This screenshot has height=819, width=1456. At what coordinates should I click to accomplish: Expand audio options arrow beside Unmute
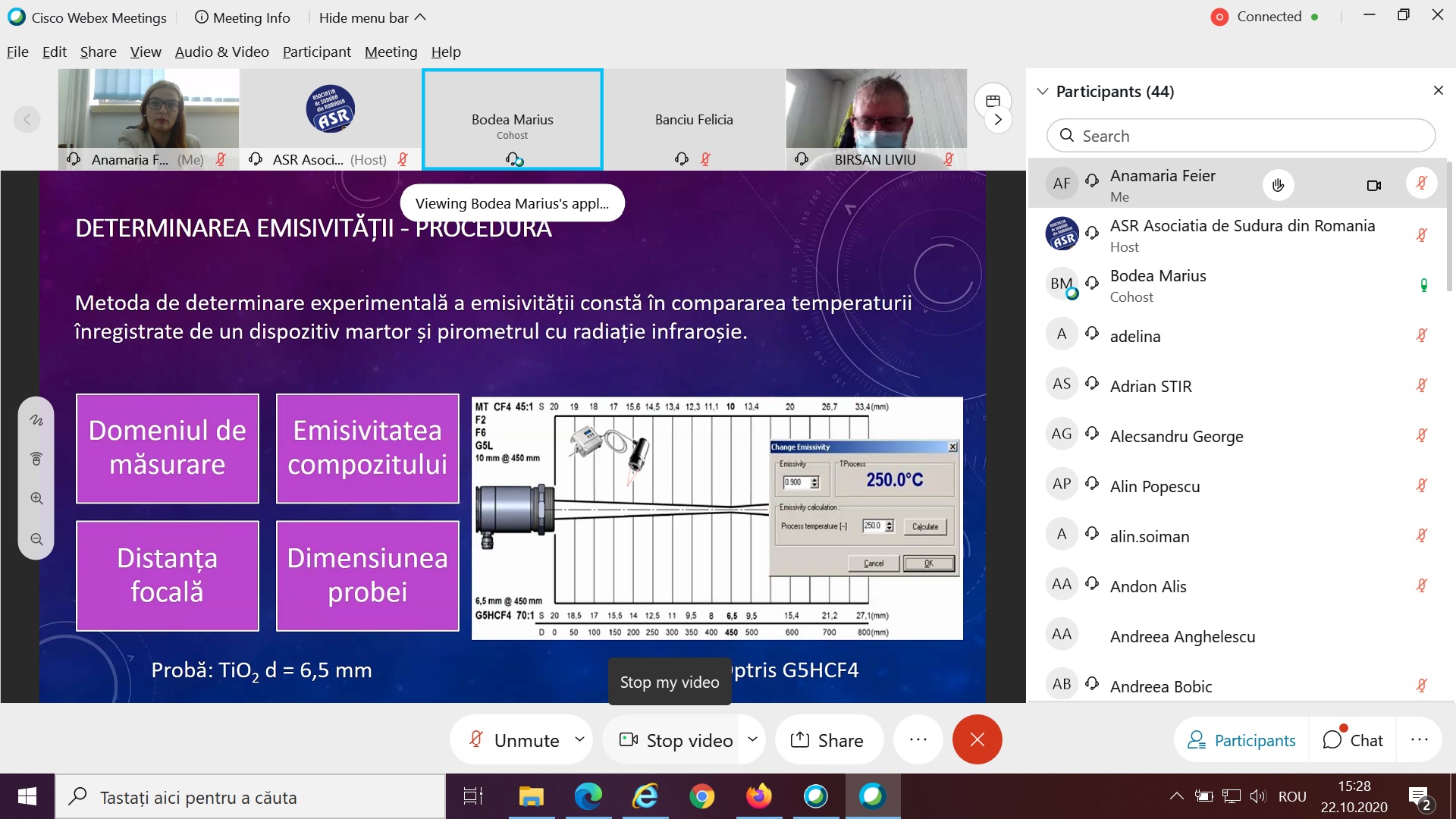coord(579,739)
